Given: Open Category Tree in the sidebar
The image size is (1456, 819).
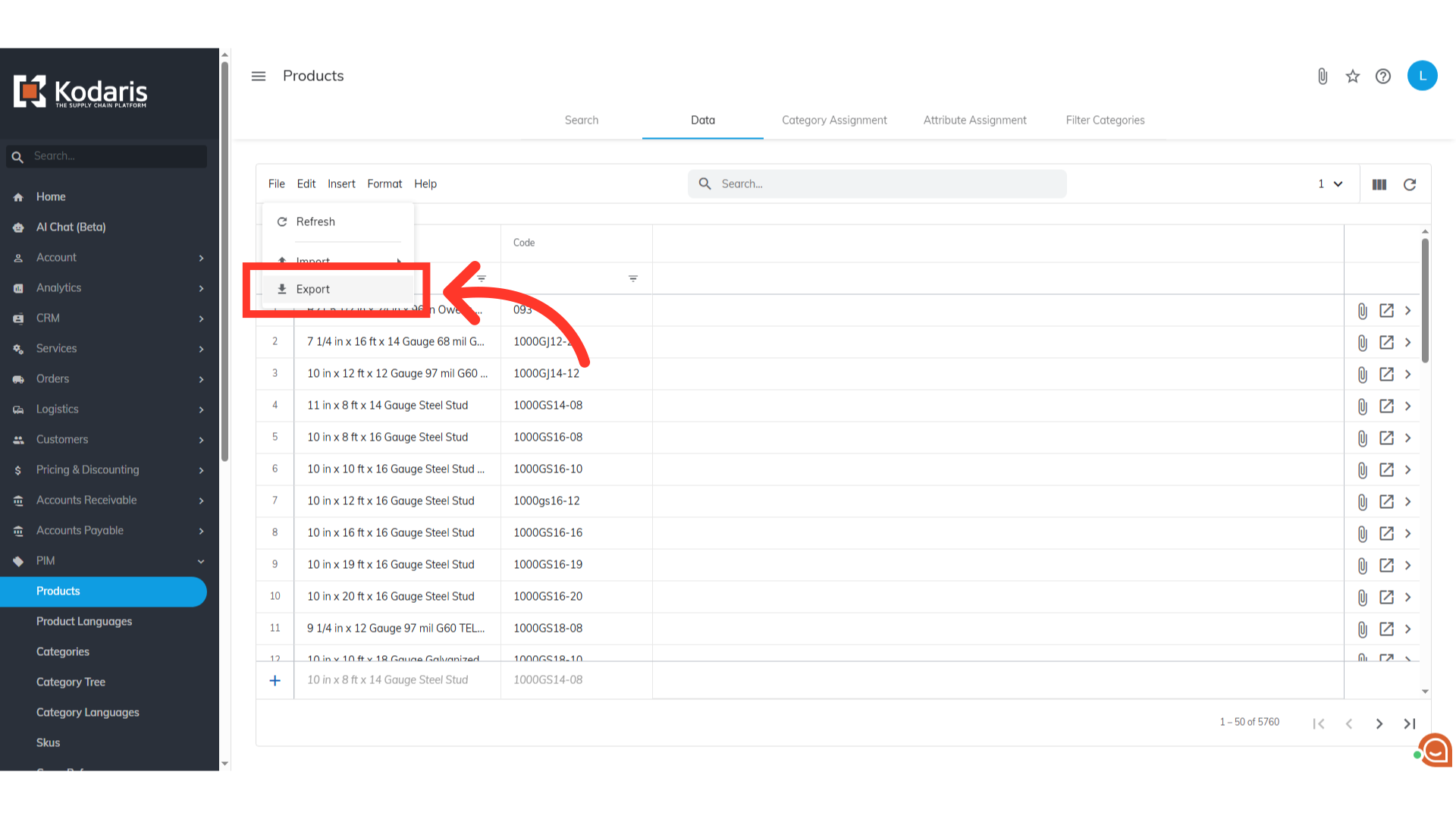Looking at the screenshot, I should point(71,682).
